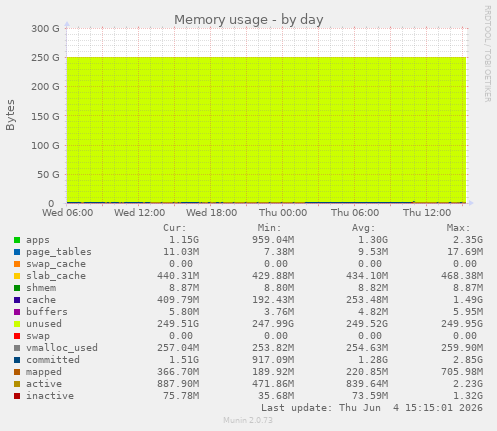
Task: Click the 'mapped' legend label
Action: (44, 372)
